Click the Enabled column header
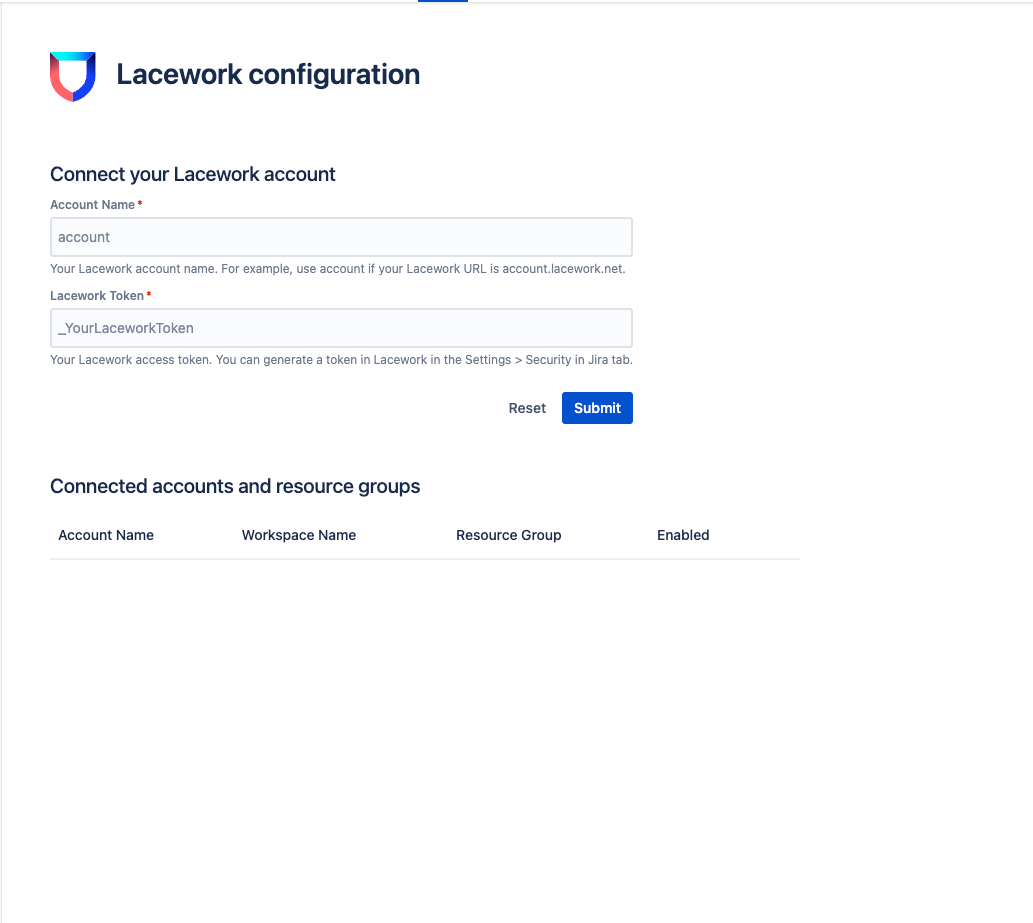 click(683, 535)
